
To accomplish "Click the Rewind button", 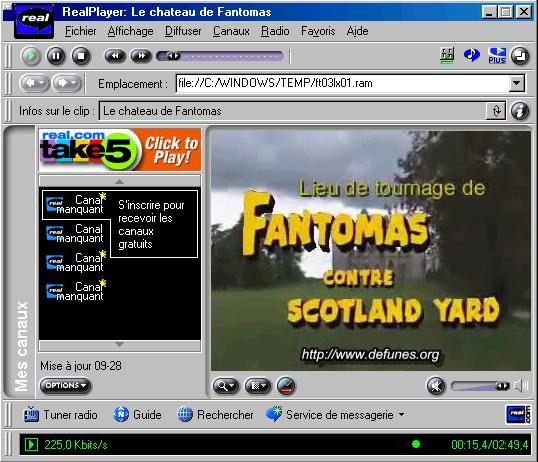I will [x=115, y=56].
